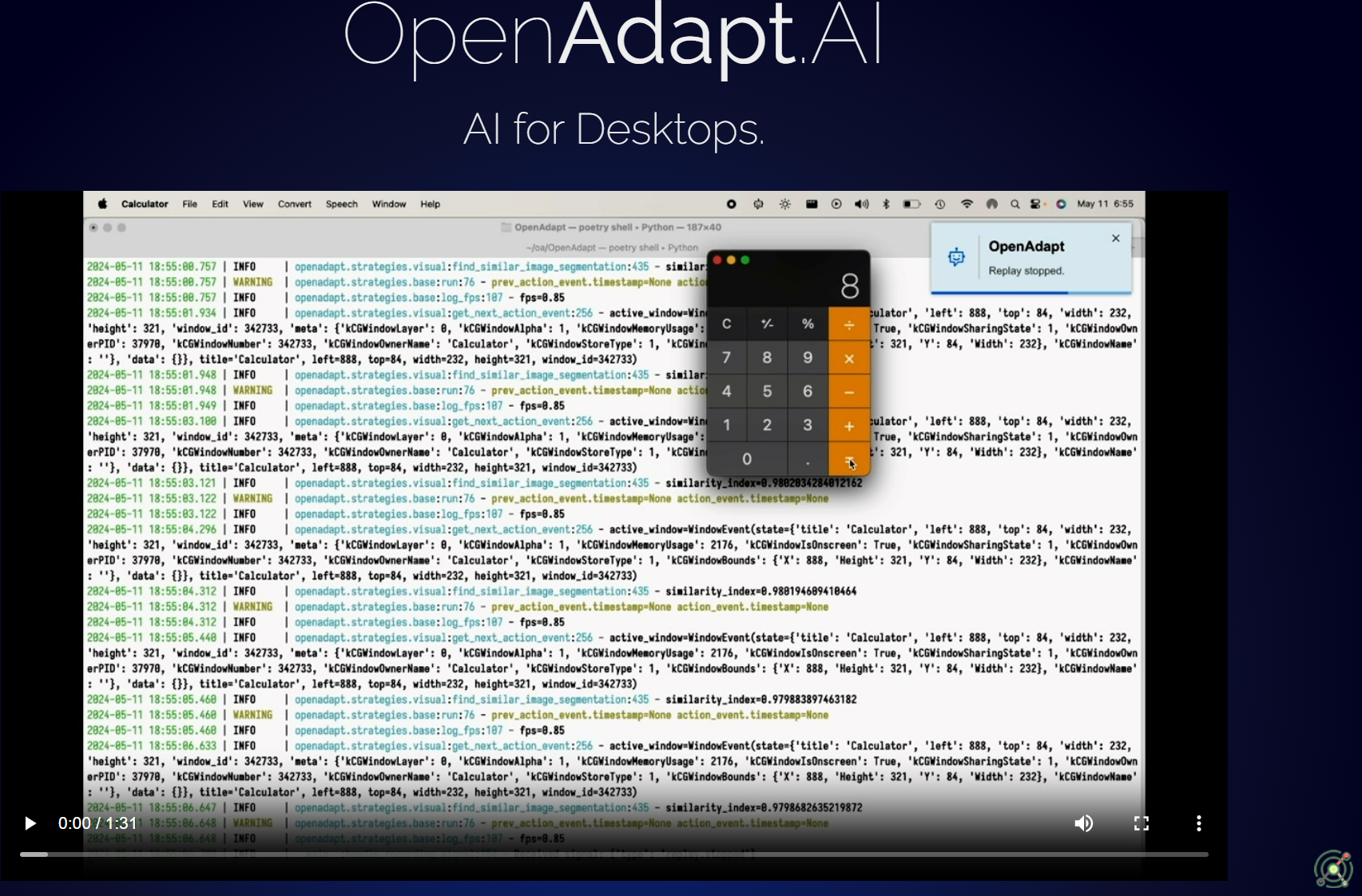The image size is (1362, 896).
Task: Click the brightness sun menu bar icon
Action: pyautogui.click(x=785, y=204)
